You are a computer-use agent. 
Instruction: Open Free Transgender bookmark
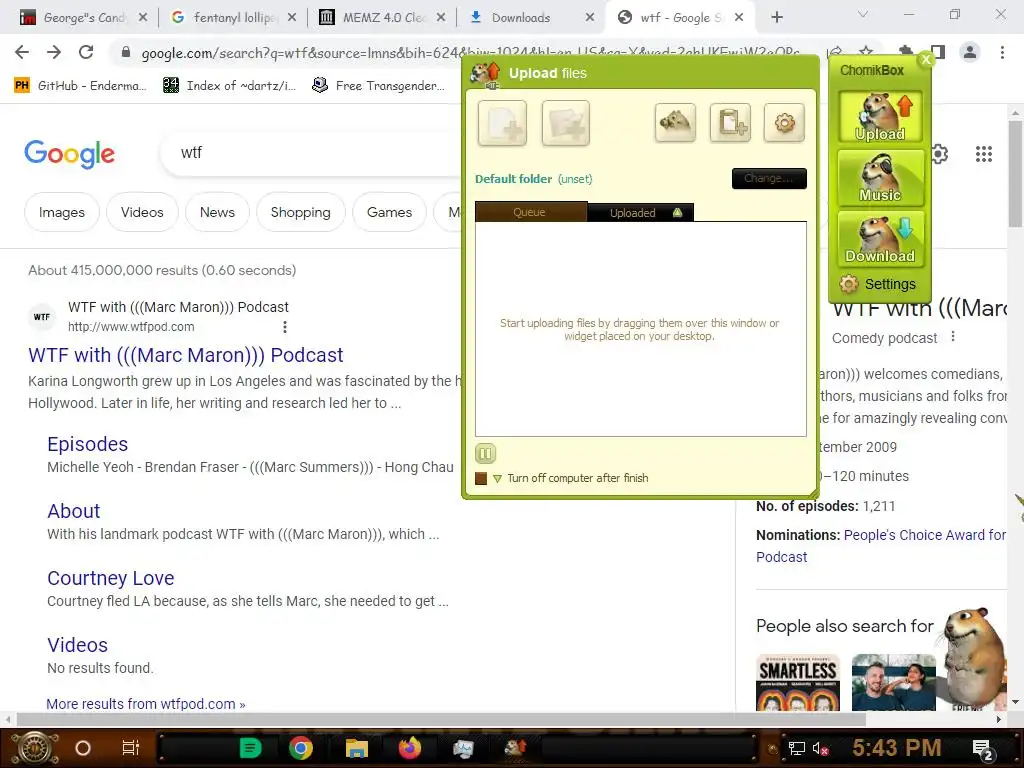click(x=378, y=86)
